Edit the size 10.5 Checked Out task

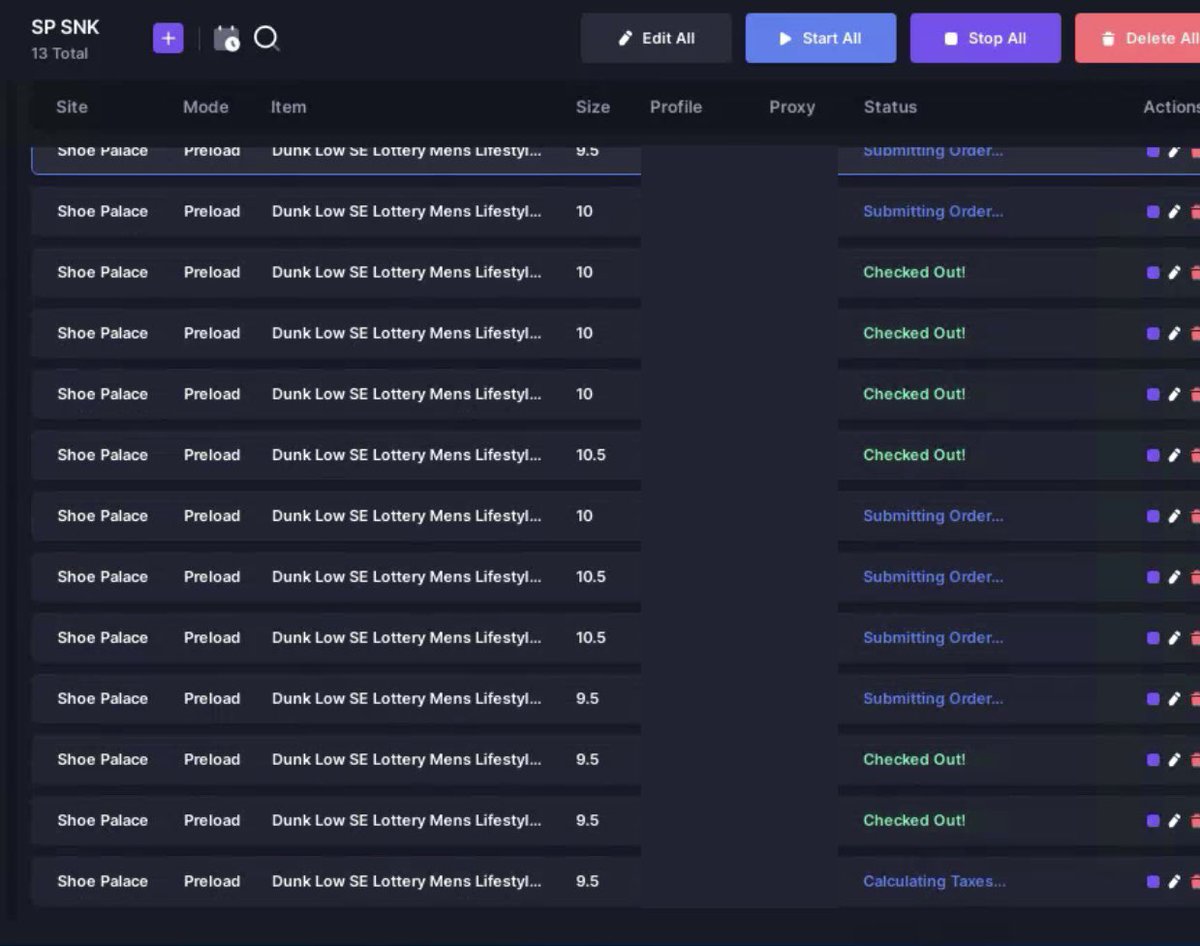tap(1174, 455)
